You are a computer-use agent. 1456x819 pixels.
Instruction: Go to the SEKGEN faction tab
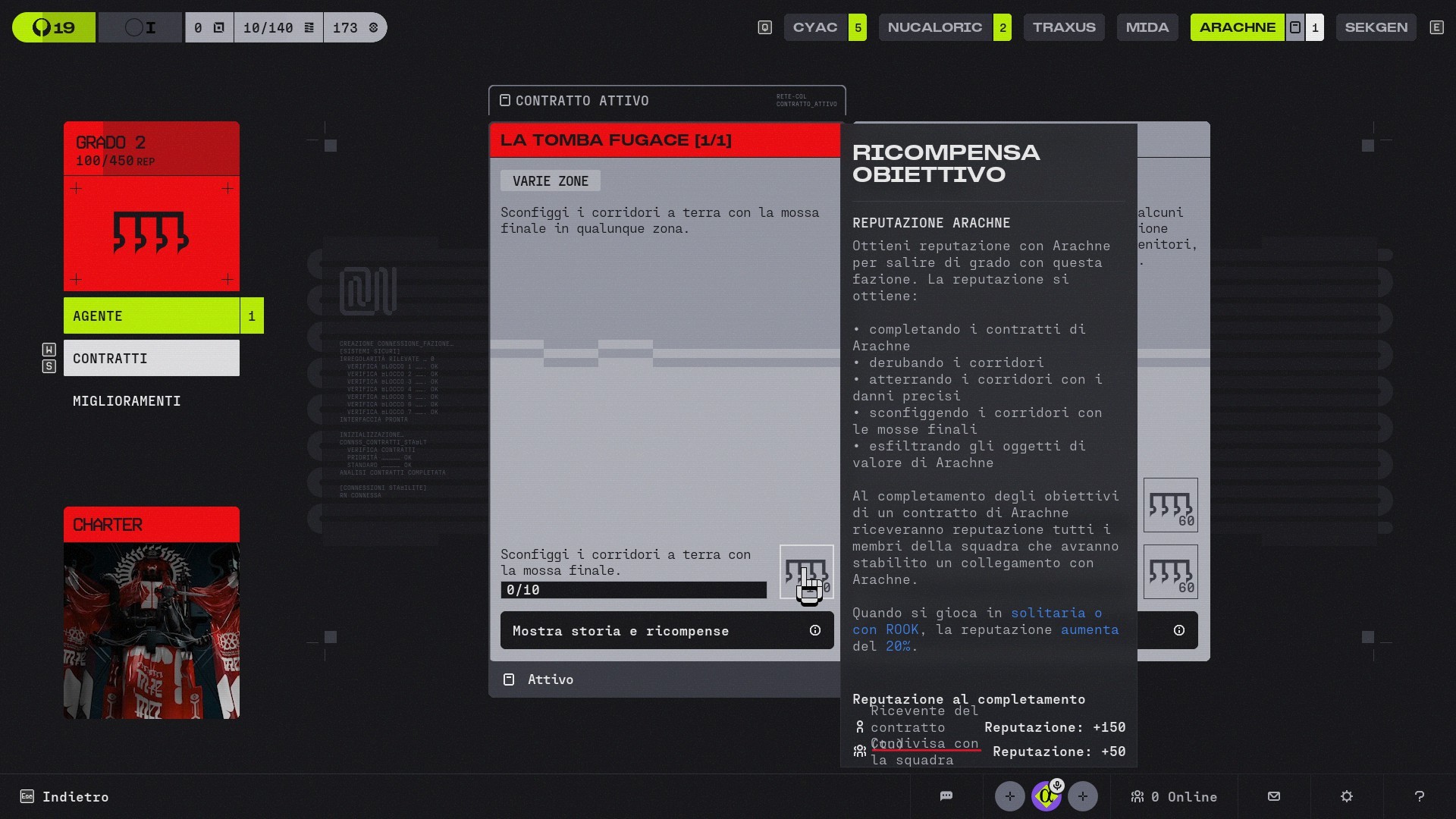coord(1376,27)
